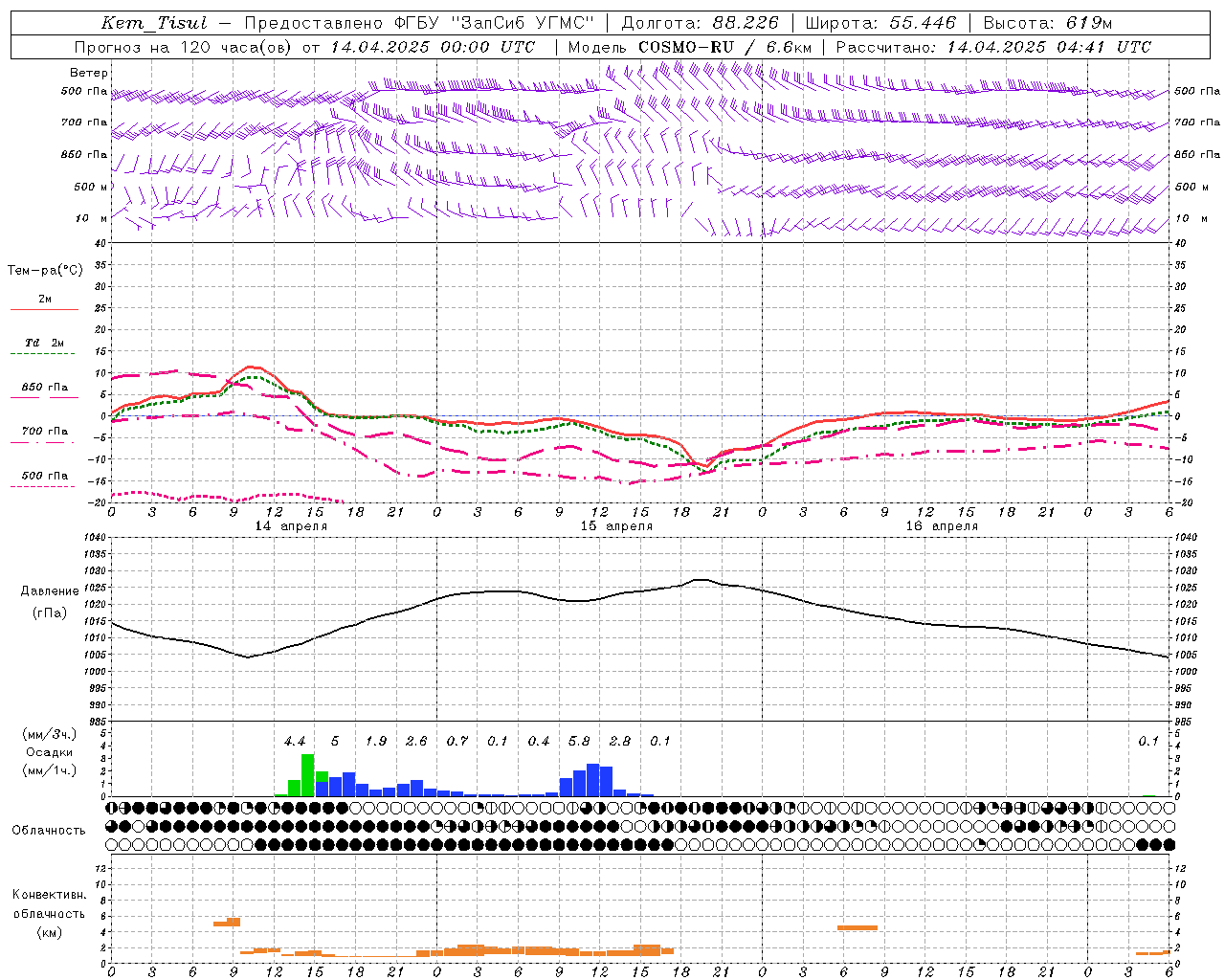Click the orange convective cloud bar on 16 April morning
The height and width of the screenshot is (980, 1225).
(857, 927)
